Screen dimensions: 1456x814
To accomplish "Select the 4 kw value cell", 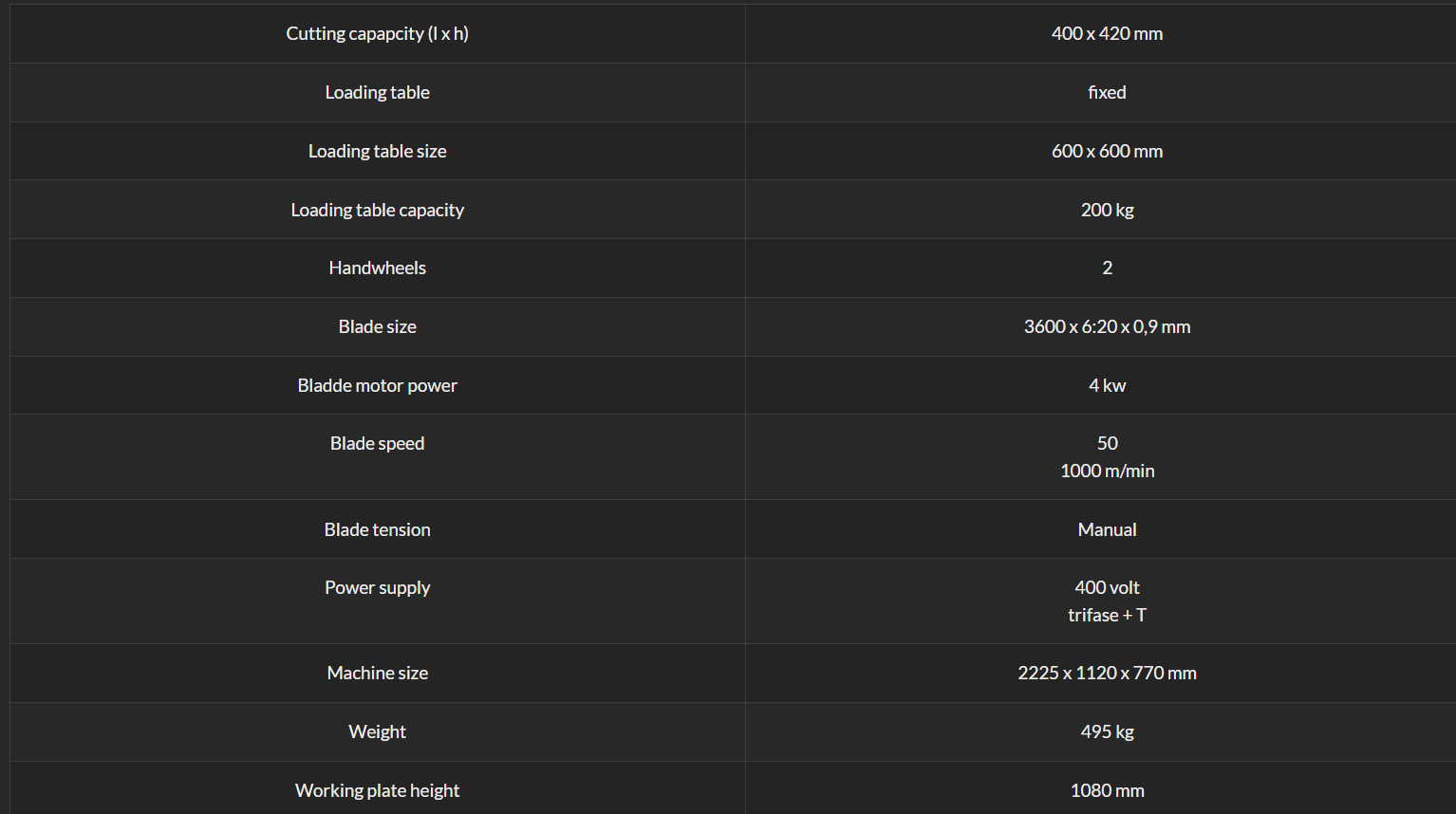I will click(x=1107, y=386).
